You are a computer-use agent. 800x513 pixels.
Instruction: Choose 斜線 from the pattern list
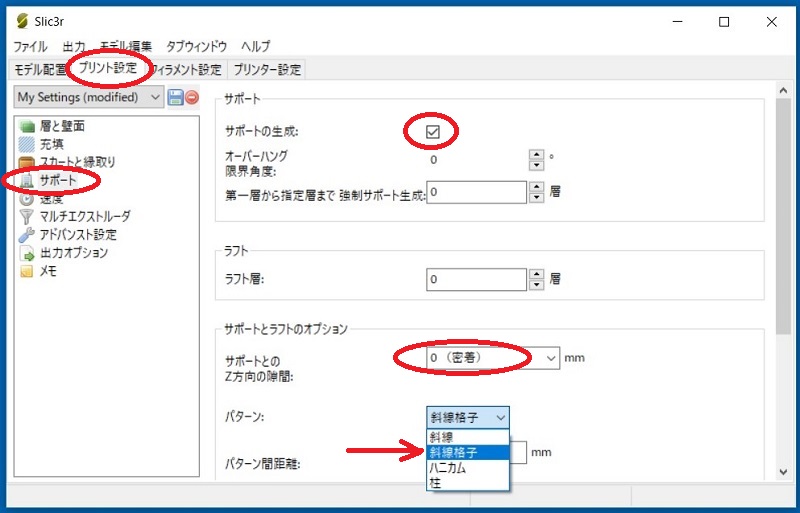tap(467, 437)
